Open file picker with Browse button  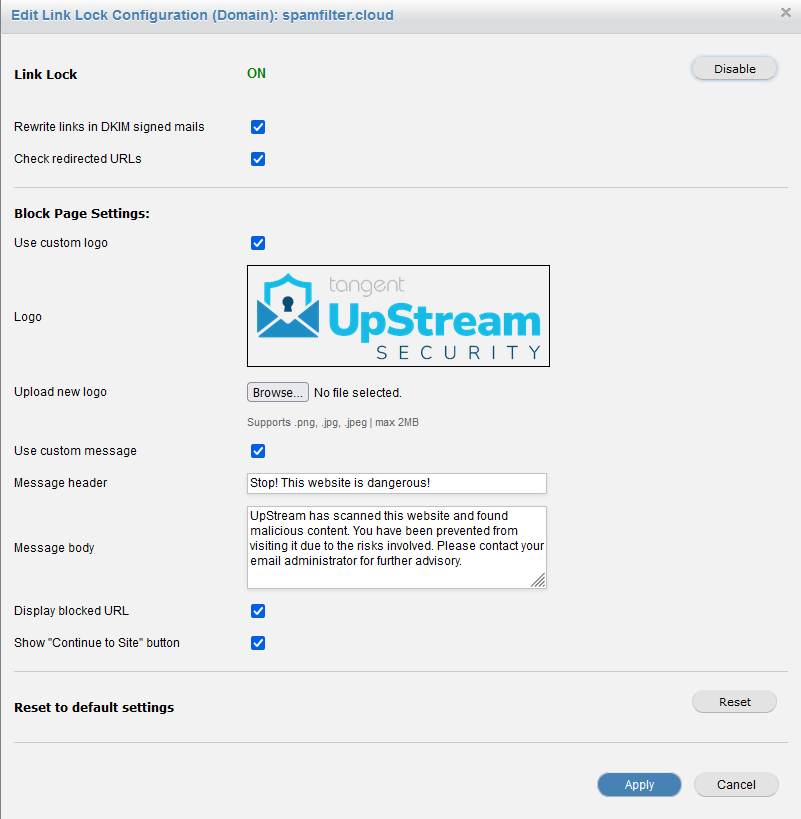[277, 393]
